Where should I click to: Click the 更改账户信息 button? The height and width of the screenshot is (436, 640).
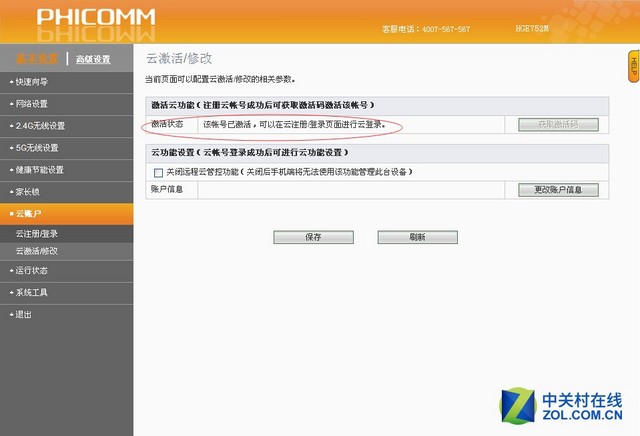point(558,190)
